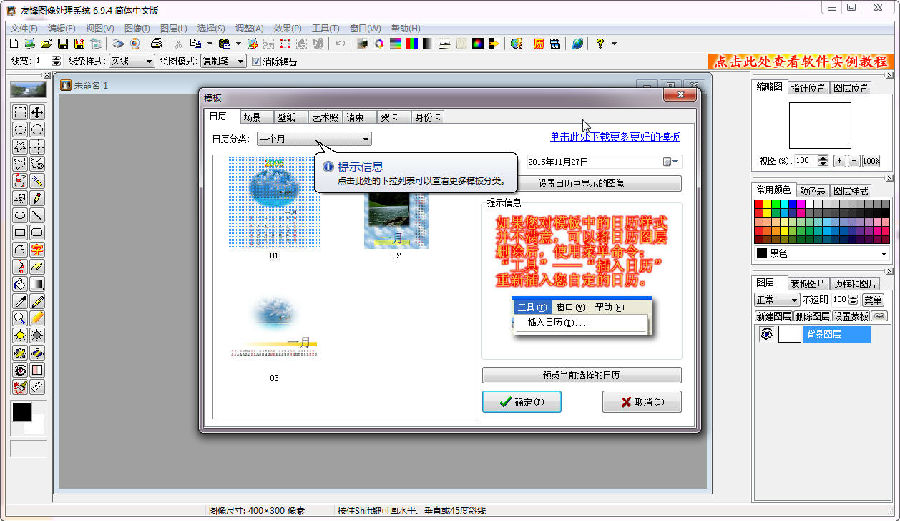Open the 文件(F) menu
Image resolution: width=900 pixels, height=521 pixels.
click(x=22, y=28)
